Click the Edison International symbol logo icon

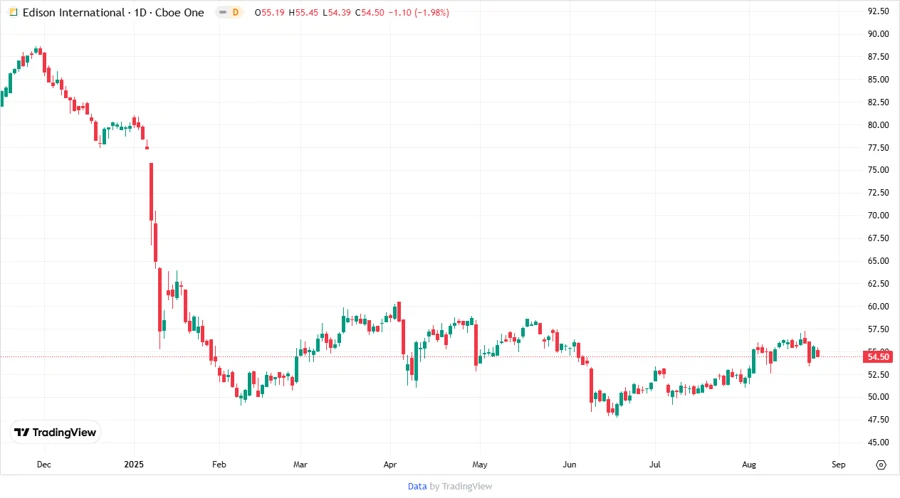click(x=13, y=12)
